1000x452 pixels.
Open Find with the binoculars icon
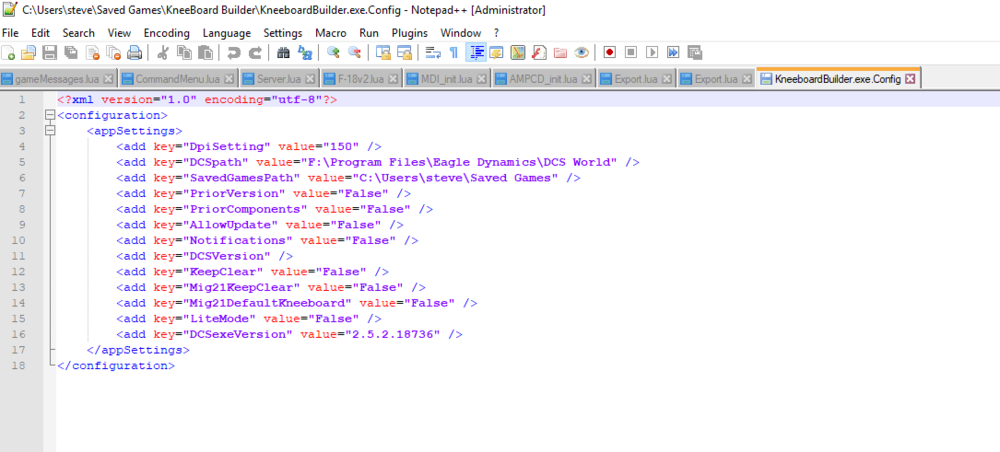[283, 53]
